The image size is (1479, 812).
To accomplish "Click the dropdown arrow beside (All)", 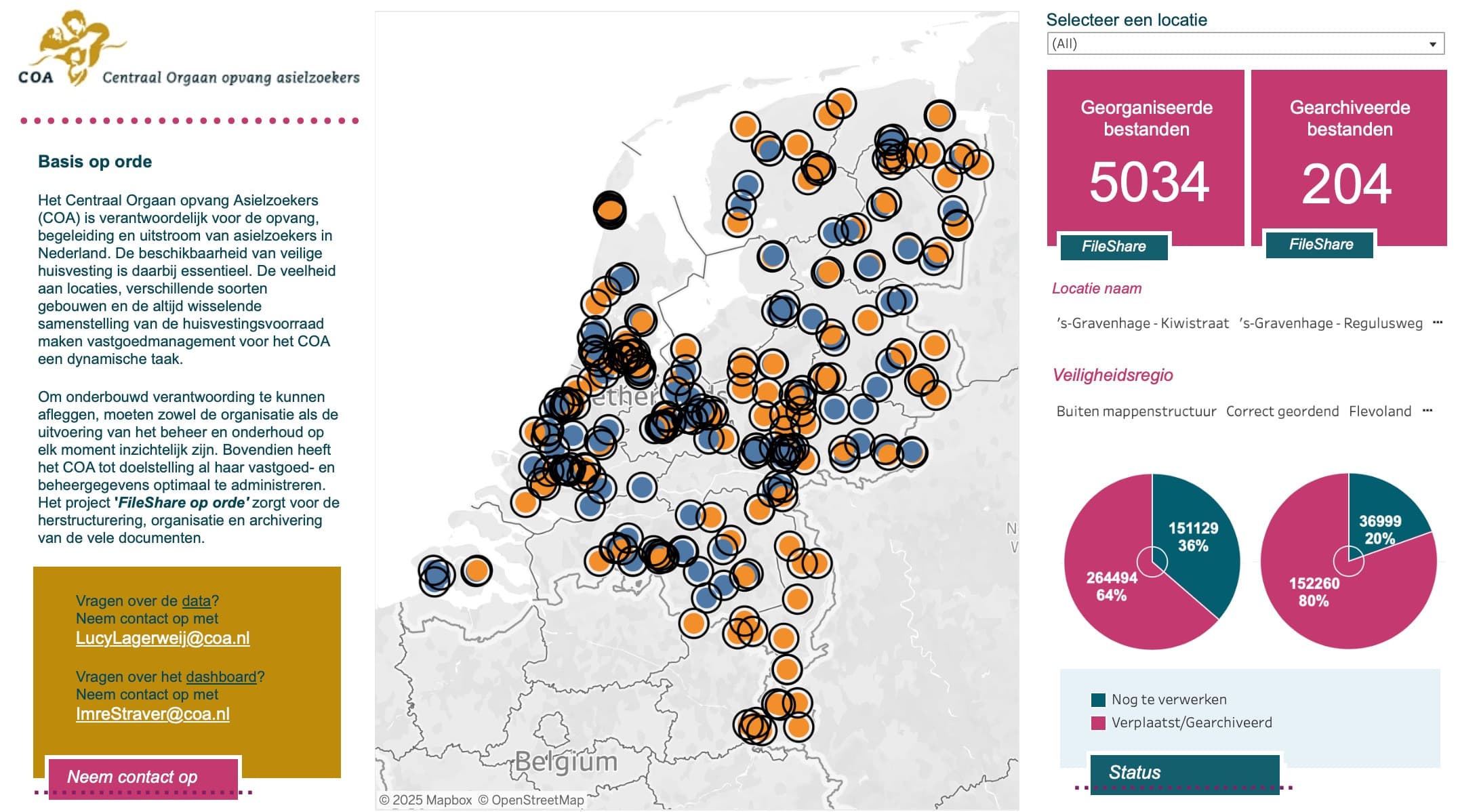I will (1432, 45).
